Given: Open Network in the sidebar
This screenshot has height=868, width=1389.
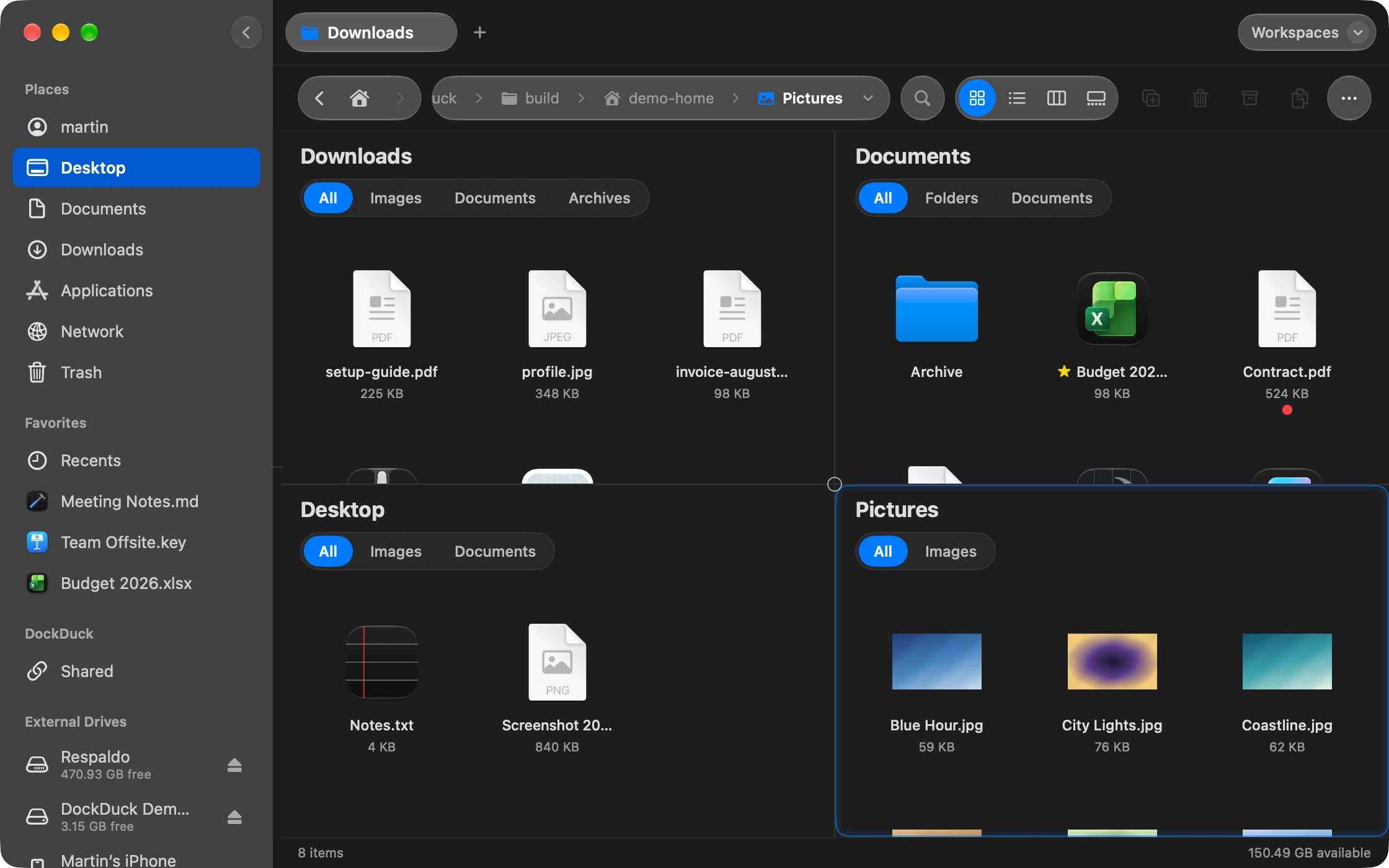Looking at the screenshot, I should pos(136,331).
